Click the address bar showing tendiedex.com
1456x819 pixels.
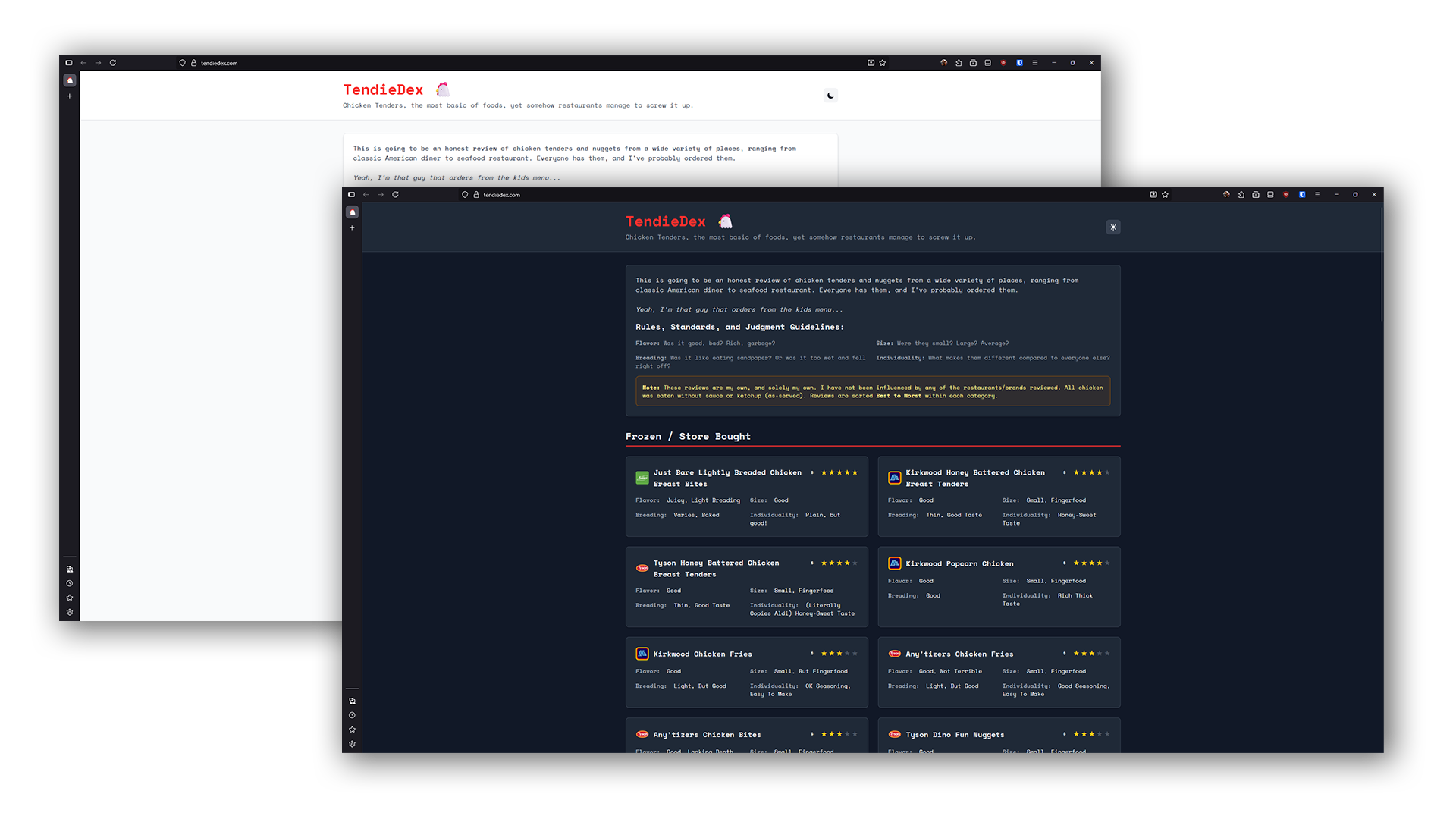point(502,195)
